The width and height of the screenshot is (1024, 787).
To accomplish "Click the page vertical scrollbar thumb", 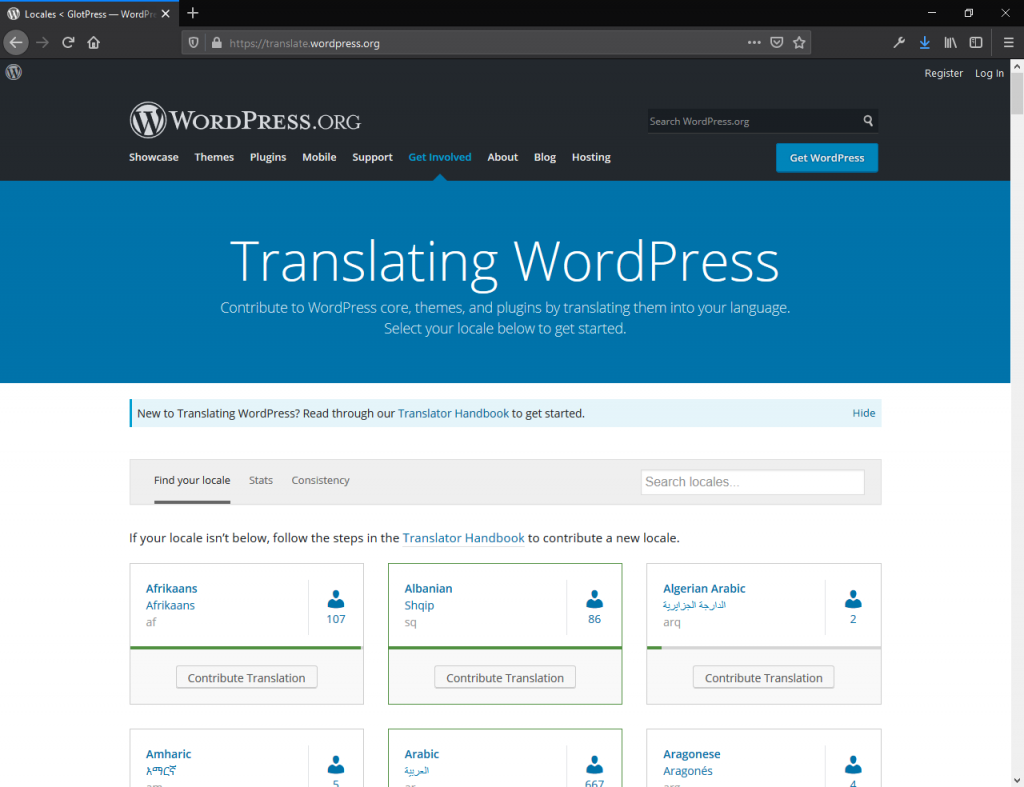I will (1017, 93).
